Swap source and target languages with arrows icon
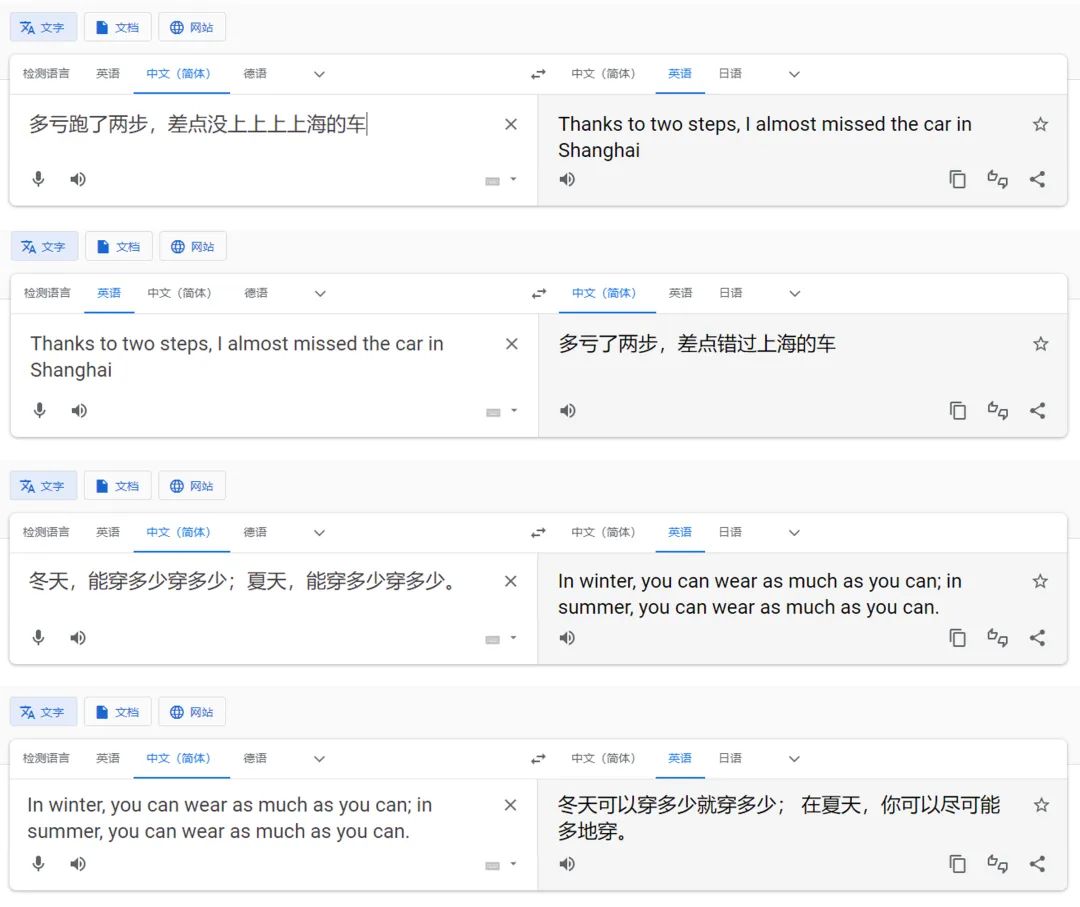 (538, 73)
